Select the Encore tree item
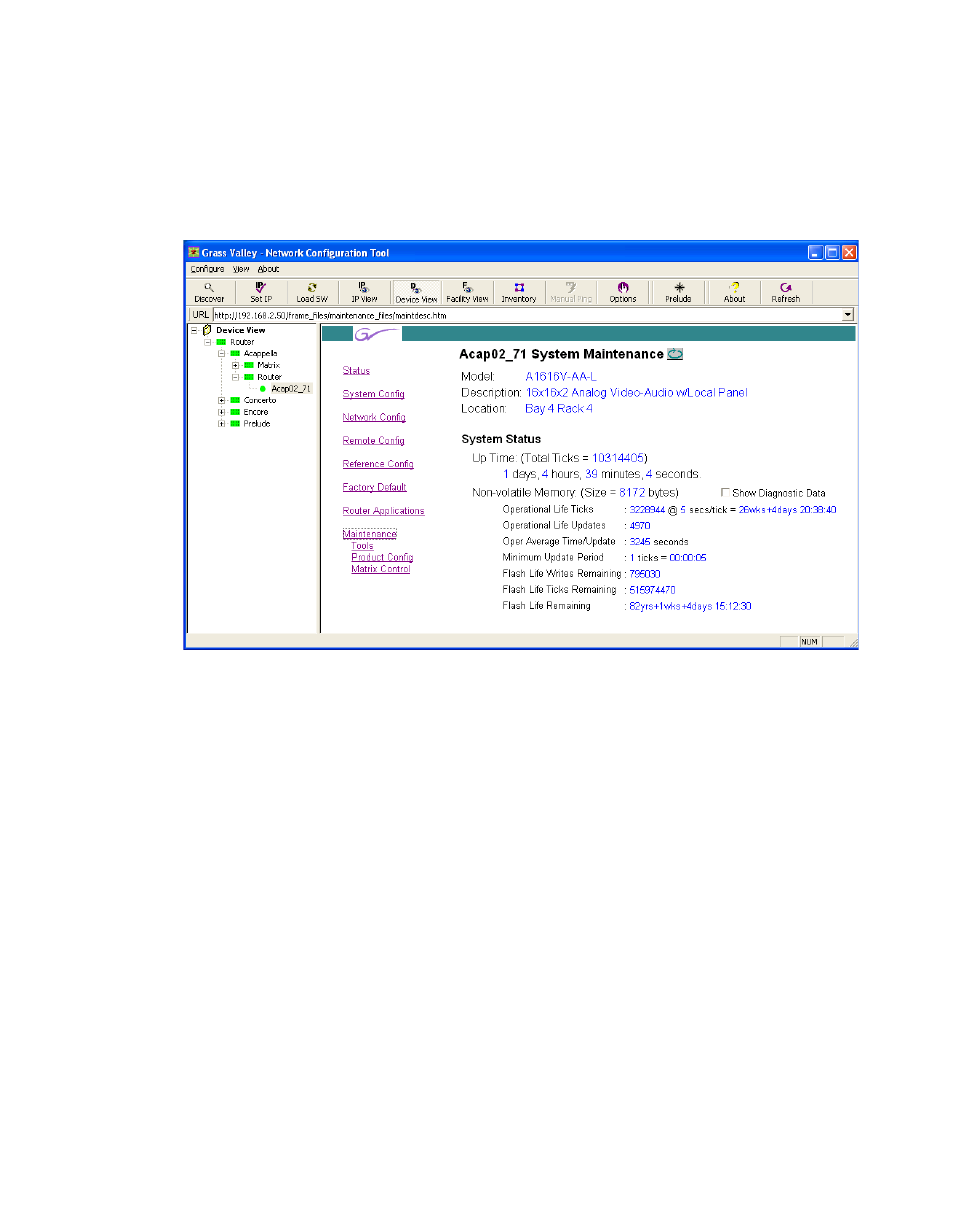The height and width of the screenshot is (1227, 954). pos(256,412)
